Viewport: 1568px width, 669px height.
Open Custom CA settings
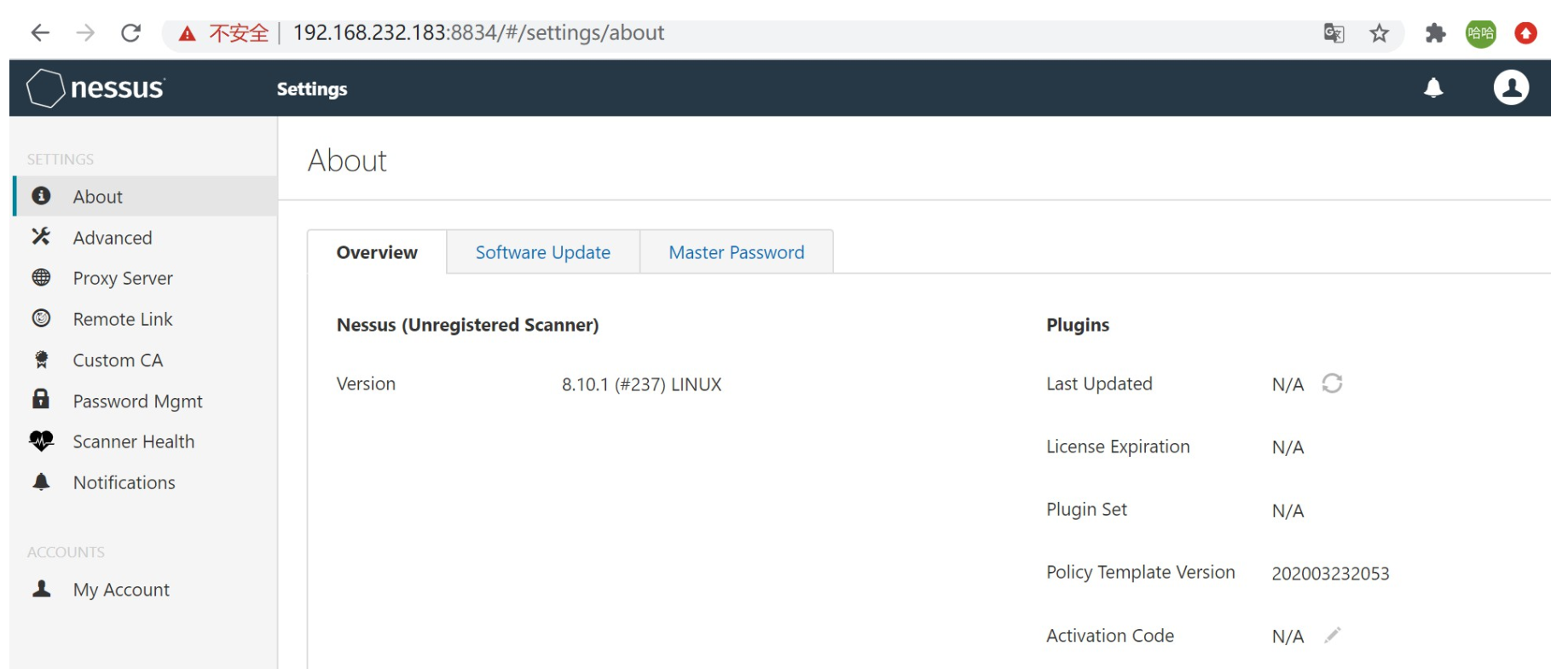[146, 360]
